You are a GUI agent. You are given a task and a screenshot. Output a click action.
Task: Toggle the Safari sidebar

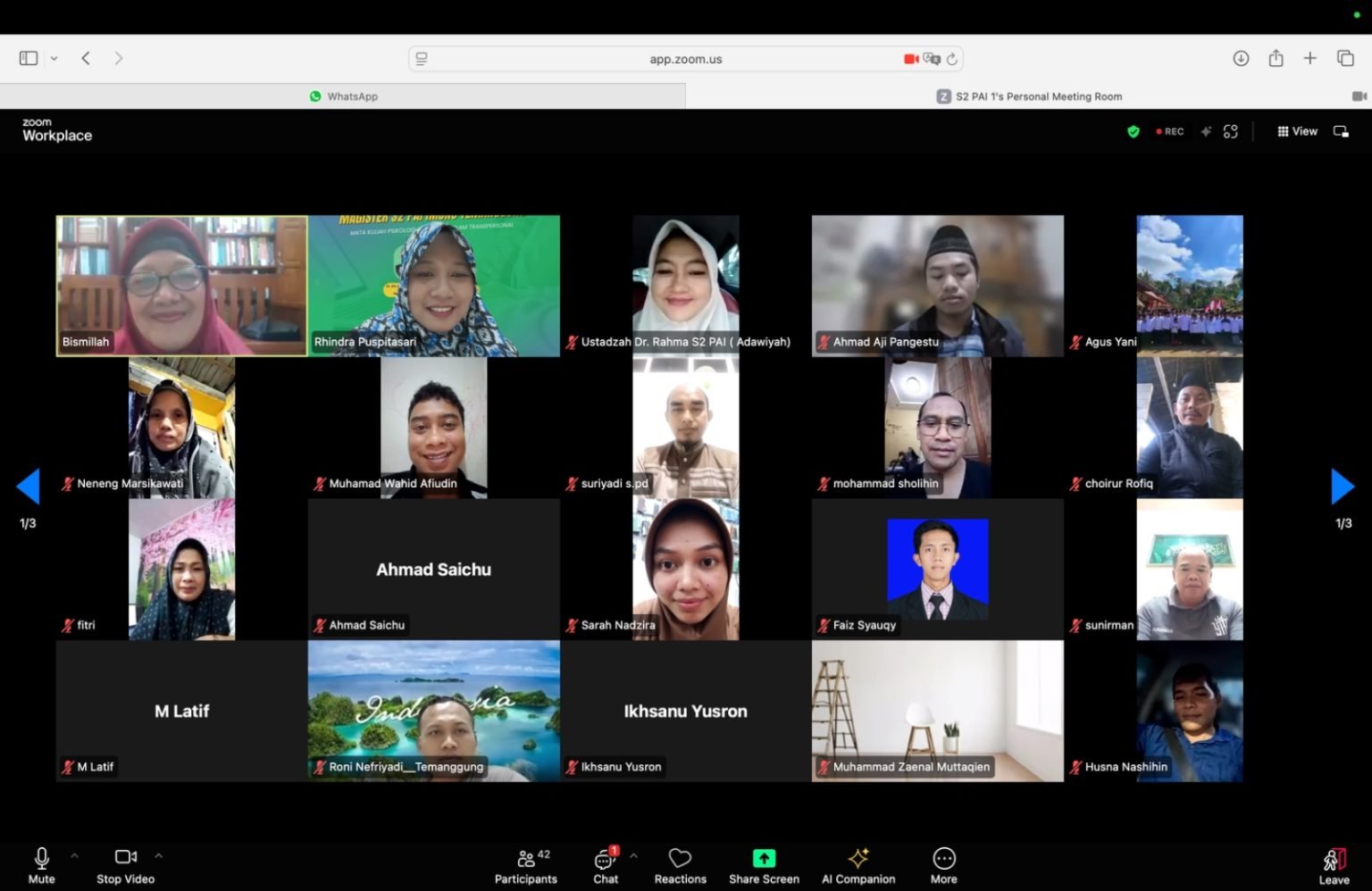(29, 58)
